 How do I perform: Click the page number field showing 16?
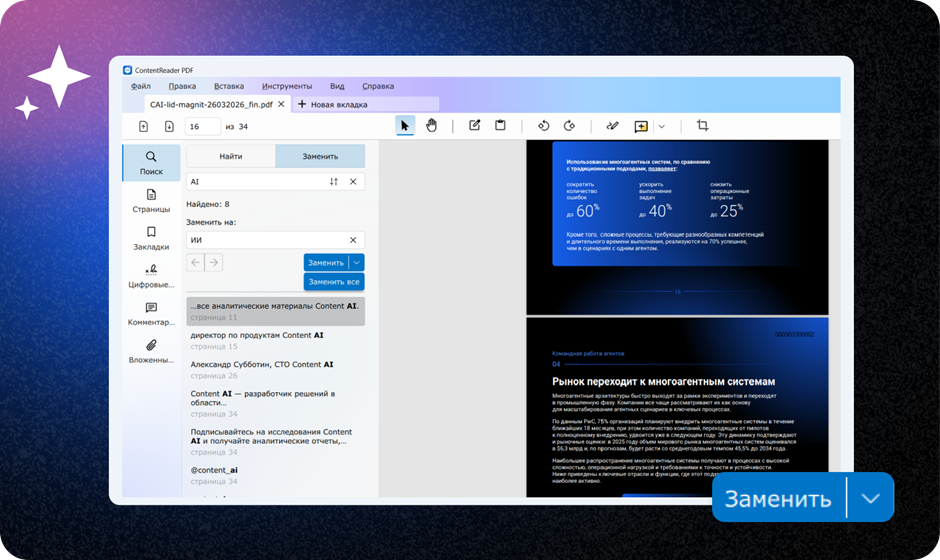(x=203, y=127)
